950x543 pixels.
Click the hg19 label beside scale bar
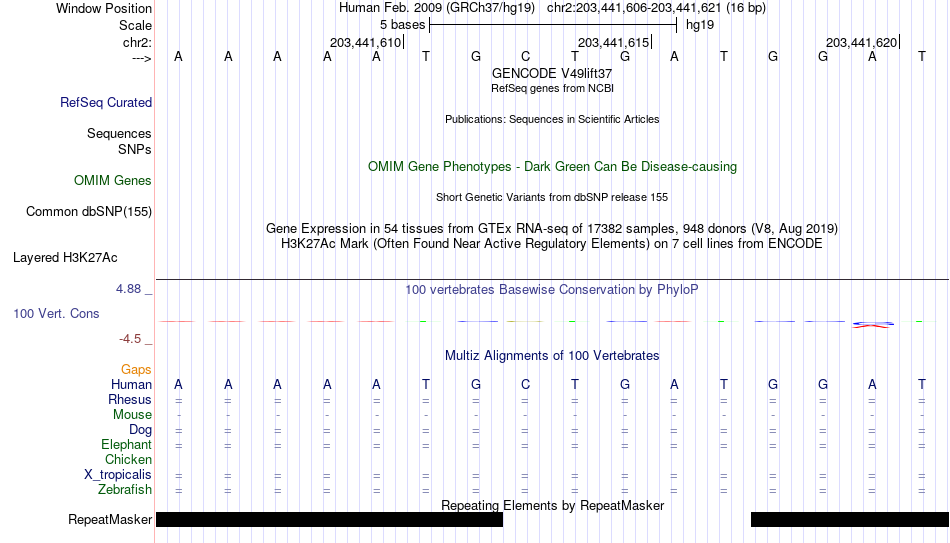(x=700, y=25)
